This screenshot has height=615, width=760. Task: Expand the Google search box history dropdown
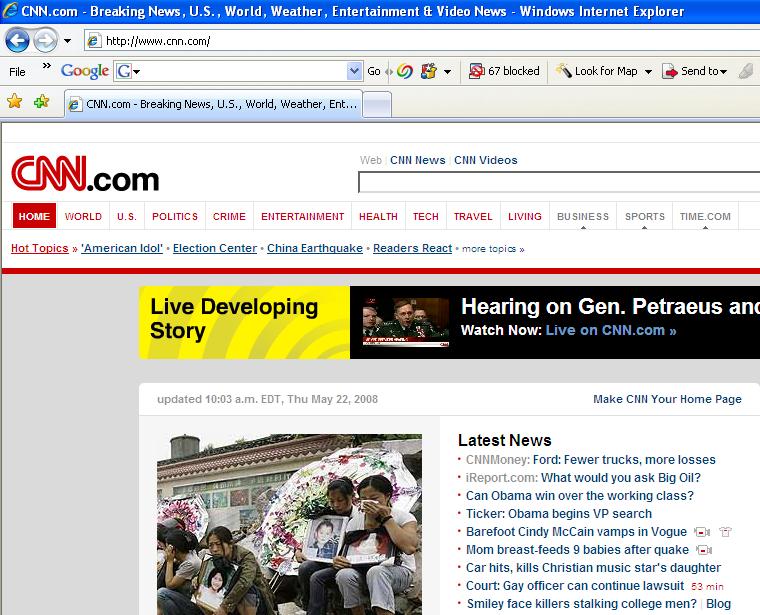(354, 71)
